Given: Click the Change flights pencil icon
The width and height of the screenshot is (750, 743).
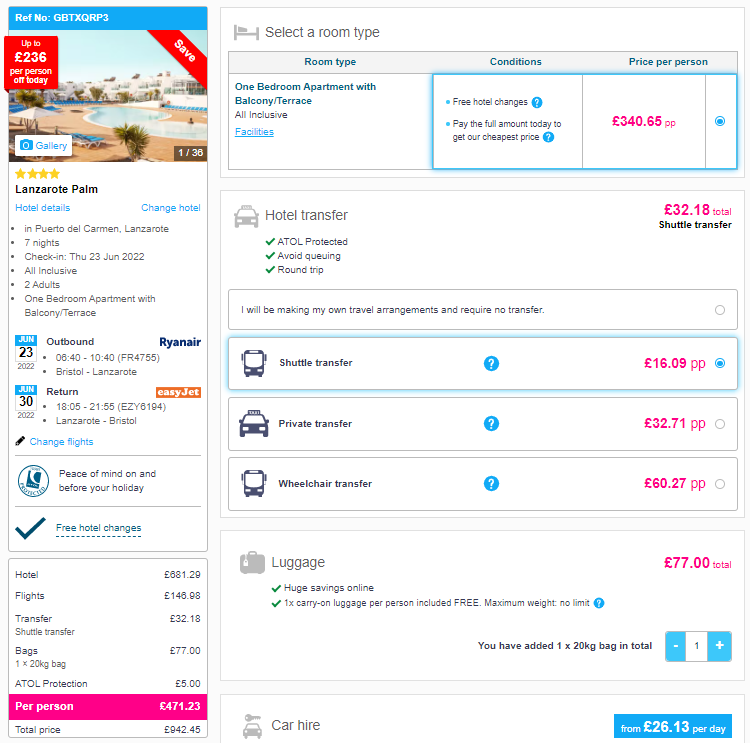Looking at the screenshot, I should click(20, 441).
